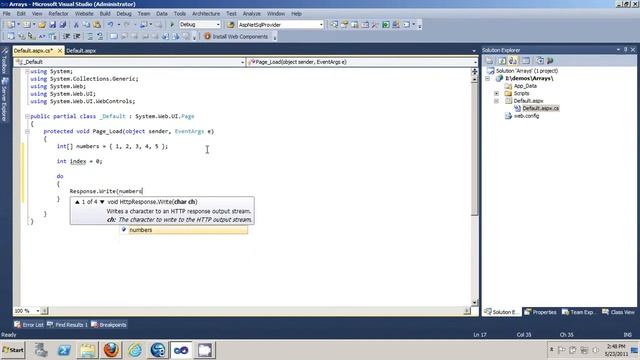The image size is (640, 360).
Task: Open the Error List tab
Action: [x=29, y=325]
